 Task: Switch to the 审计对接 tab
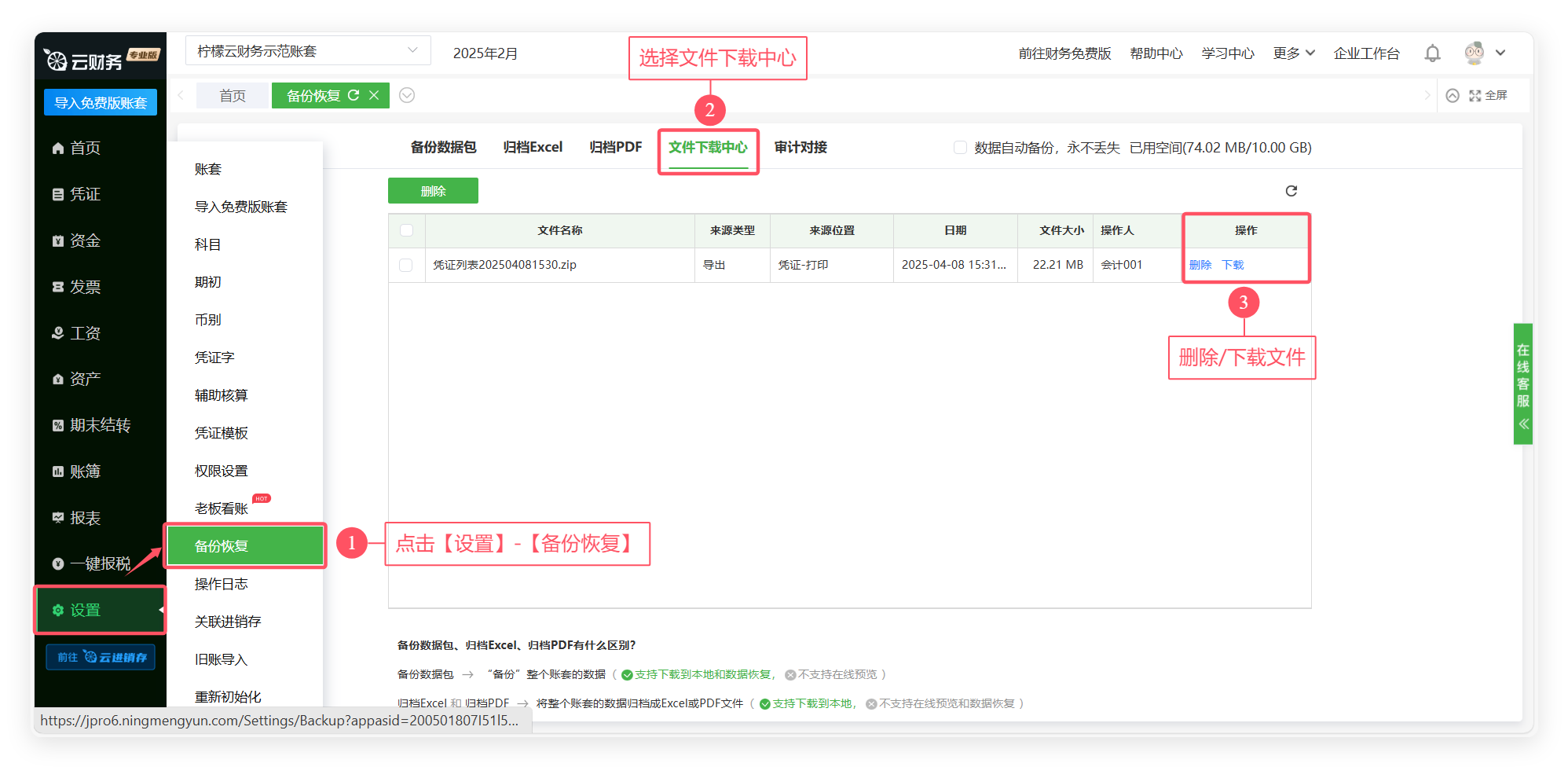800,148
